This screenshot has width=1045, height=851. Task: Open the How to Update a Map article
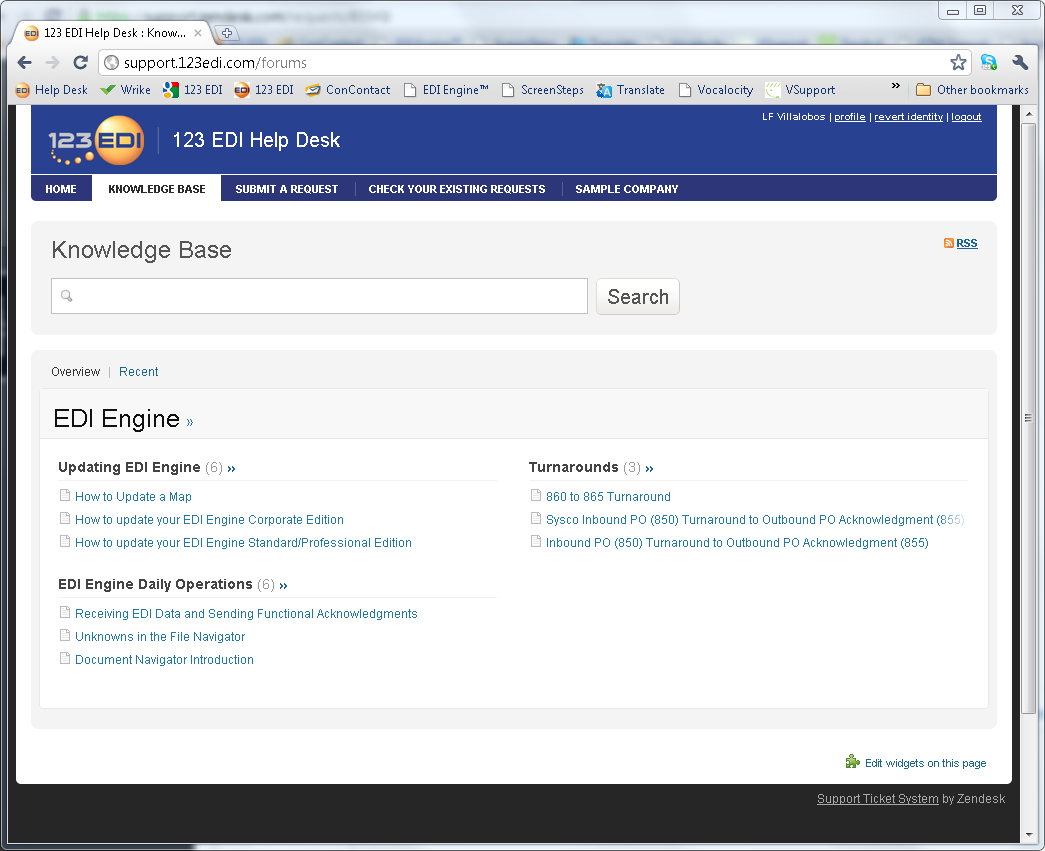pyautogui.click(x=133, y=496)
